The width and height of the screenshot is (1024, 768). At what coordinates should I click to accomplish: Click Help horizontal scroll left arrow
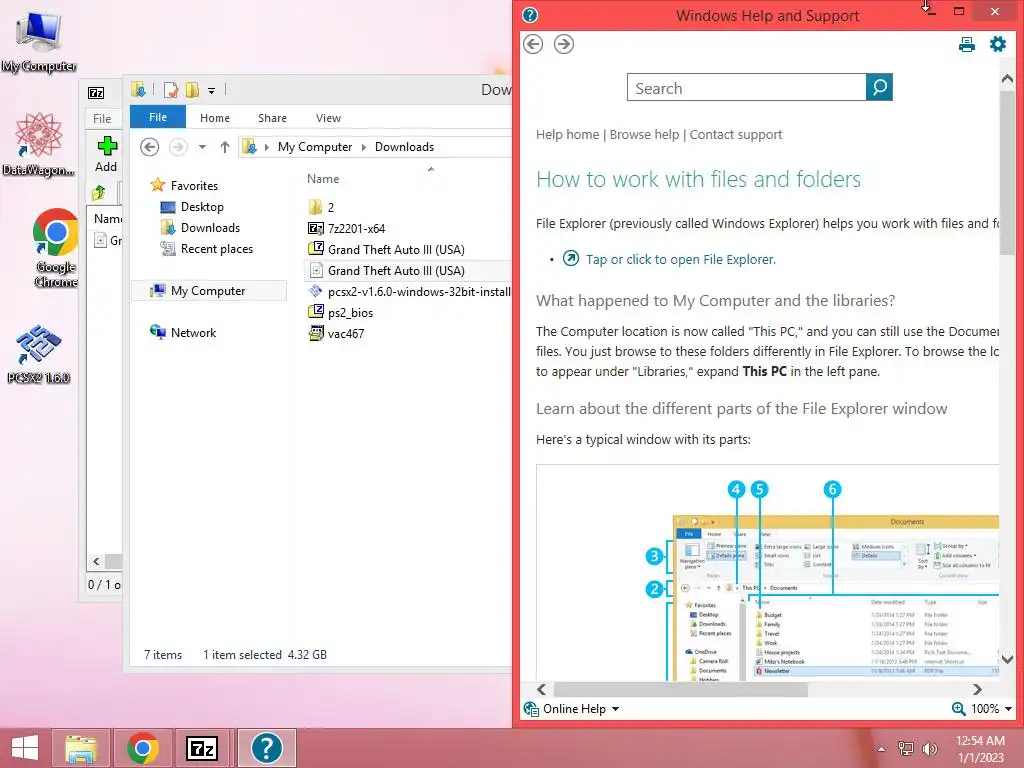point(541,690)
